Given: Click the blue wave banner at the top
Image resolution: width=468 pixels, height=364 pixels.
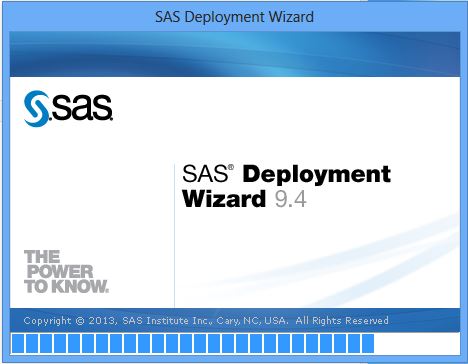Looking at the screenshot, I should tap(235, 54).
